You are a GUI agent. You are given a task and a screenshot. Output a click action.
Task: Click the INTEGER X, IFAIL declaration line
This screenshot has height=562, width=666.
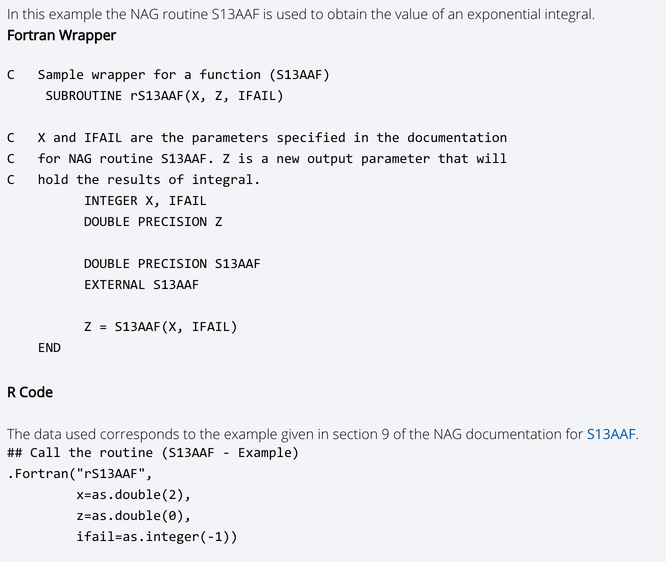pos(145,201)
